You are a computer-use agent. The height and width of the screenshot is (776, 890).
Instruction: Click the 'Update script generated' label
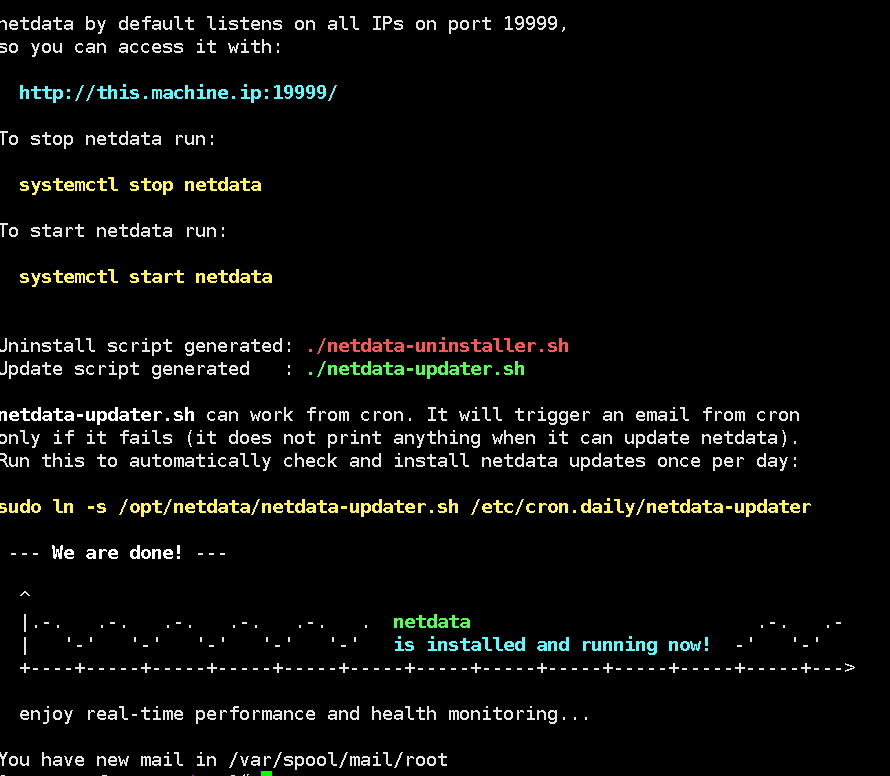click(125, 369)
